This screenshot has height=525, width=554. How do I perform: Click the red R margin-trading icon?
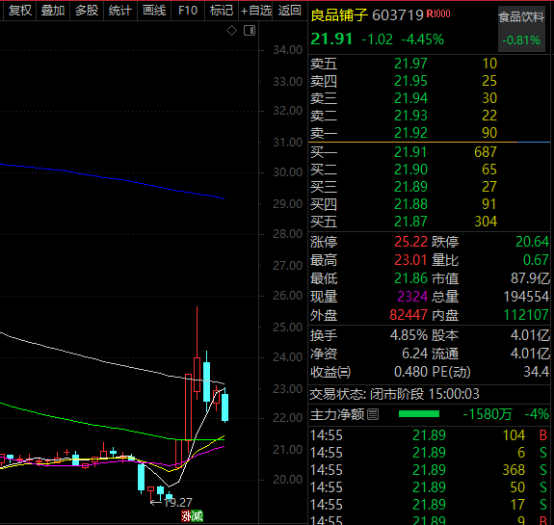(430, 14)
